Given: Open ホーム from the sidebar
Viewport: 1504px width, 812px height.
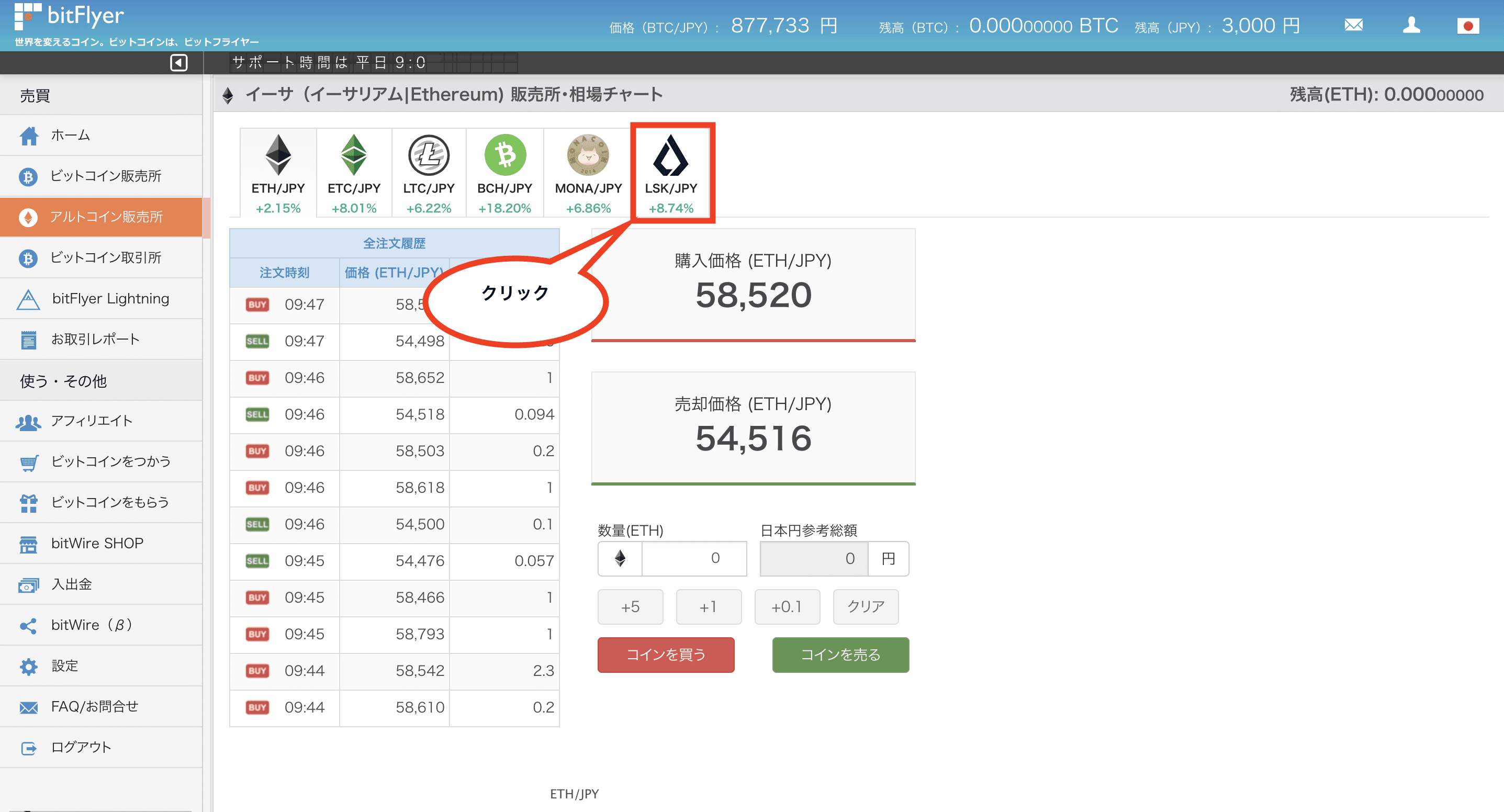Looking at the screenshot, I should pyautogui.click(x=71, y=136).
